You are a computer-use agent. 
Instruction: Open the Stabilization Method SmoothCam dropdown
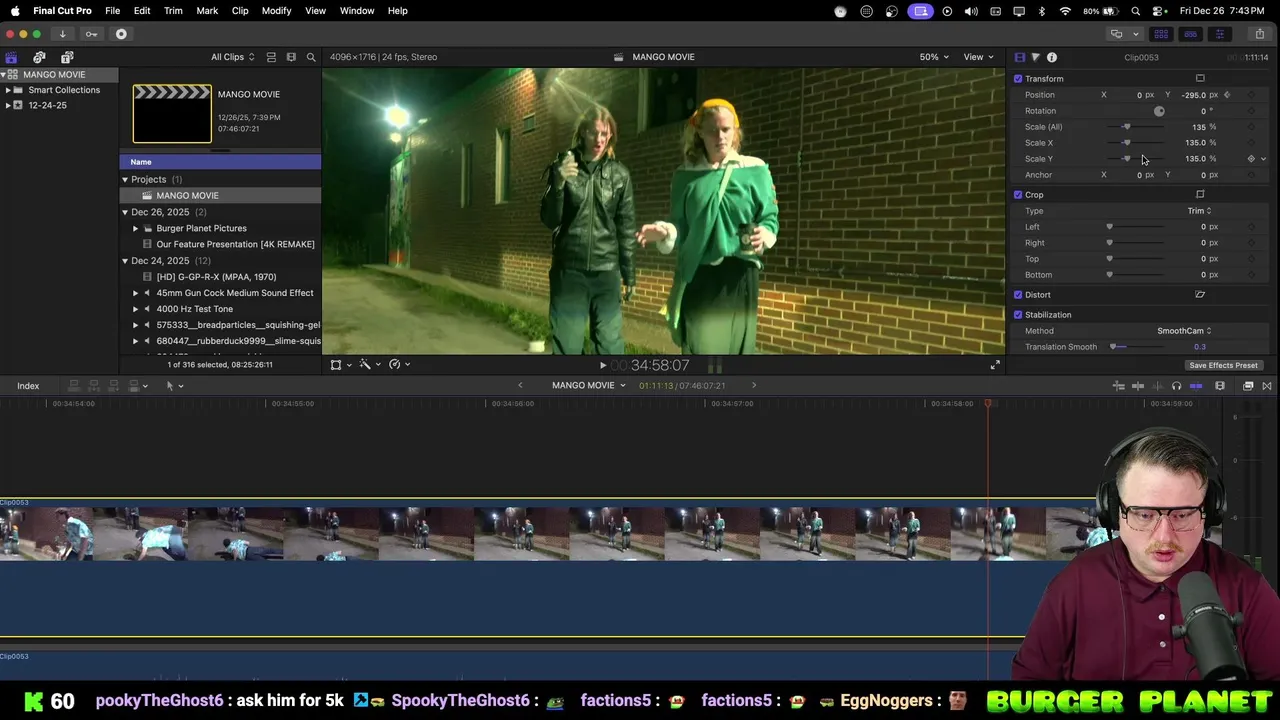point(1184,331)
